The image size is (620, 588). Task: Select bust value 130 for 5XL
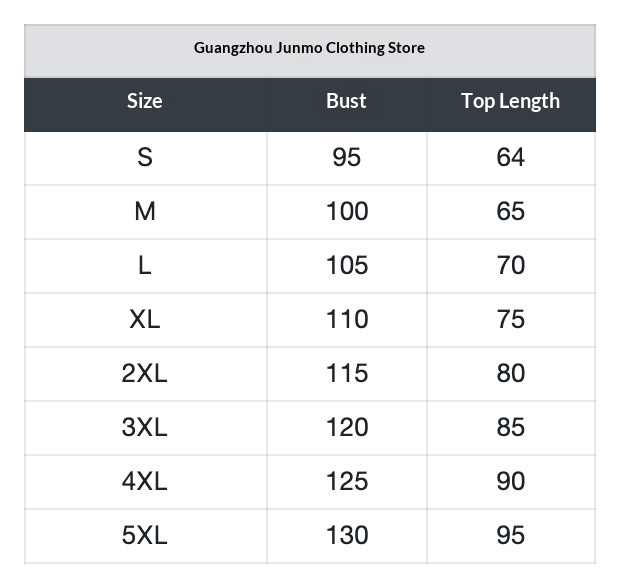(347, 536)
